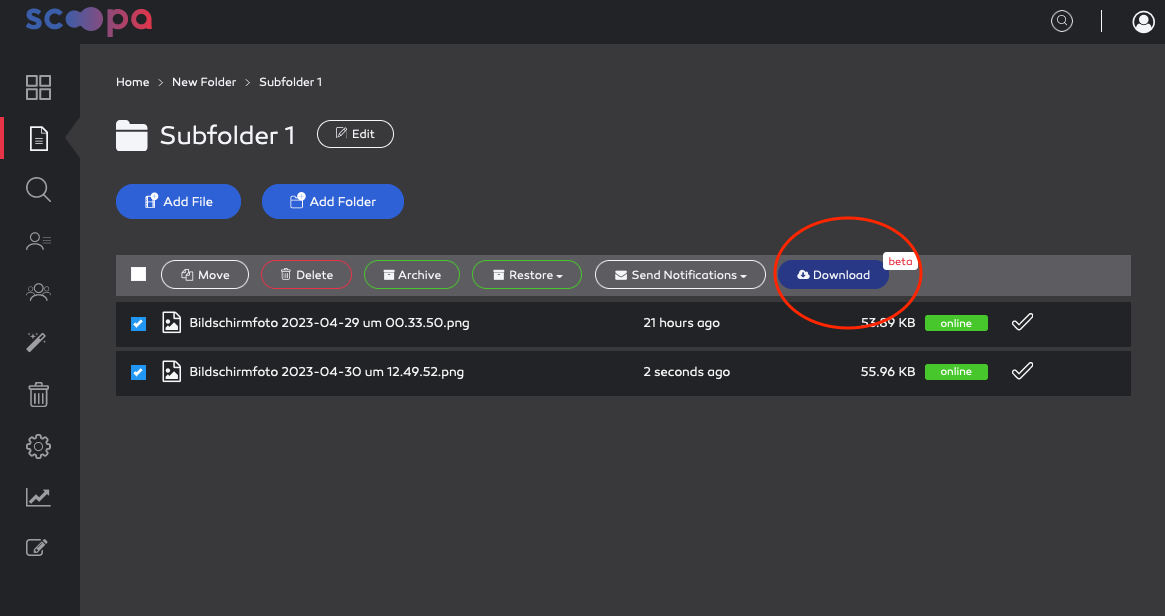Expand the Restore dropdown
The width and height of the screenshot is (1165, 616).
527,275
